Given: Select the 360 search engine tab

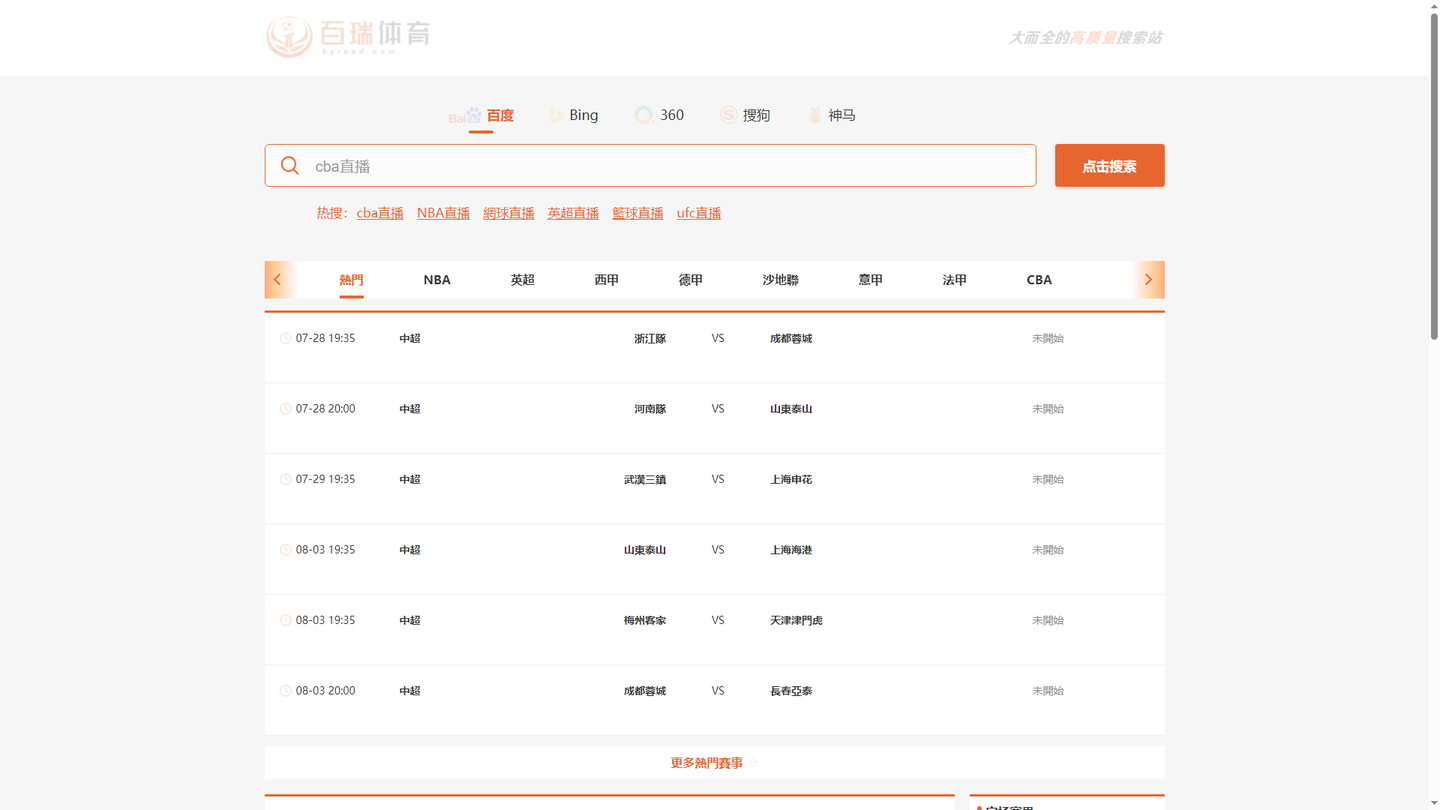Looking at the screenshot, I should click(659, 115).
